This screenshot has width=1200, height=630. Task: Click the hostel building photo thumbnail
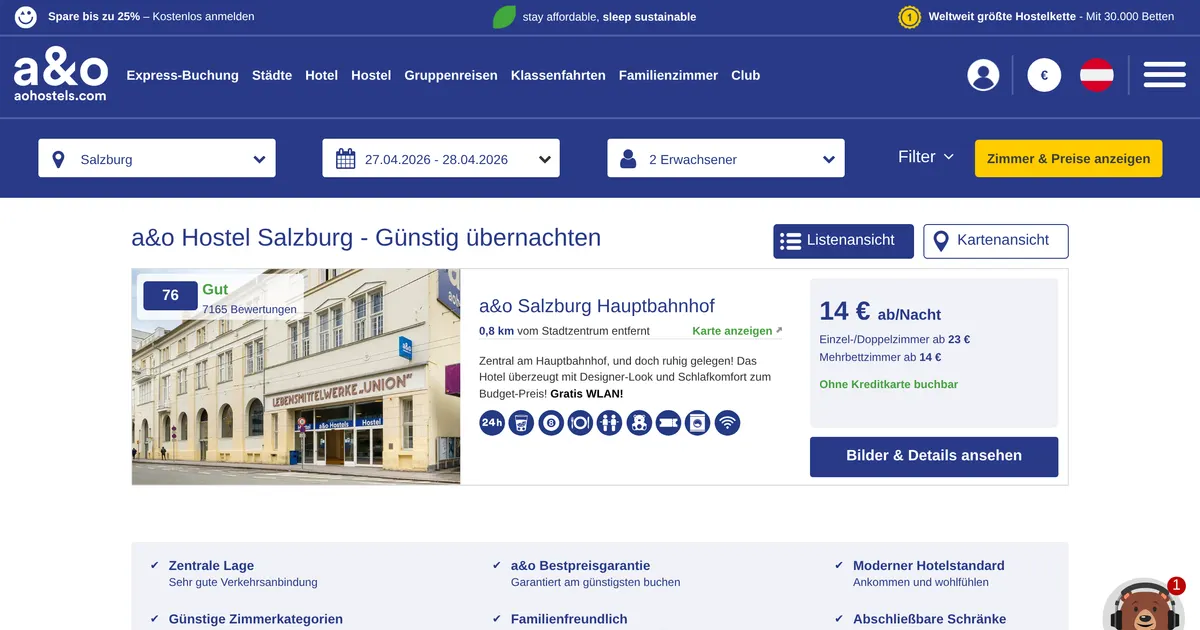296,376
